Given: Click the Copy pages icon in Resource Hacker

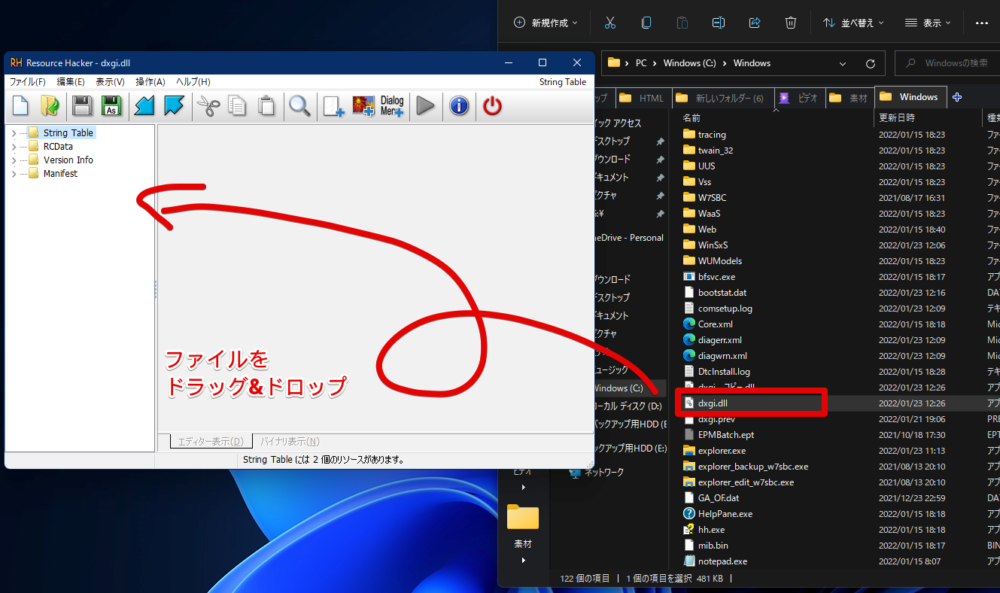Looking at the screenshot, I should click(x=237, y=106).
